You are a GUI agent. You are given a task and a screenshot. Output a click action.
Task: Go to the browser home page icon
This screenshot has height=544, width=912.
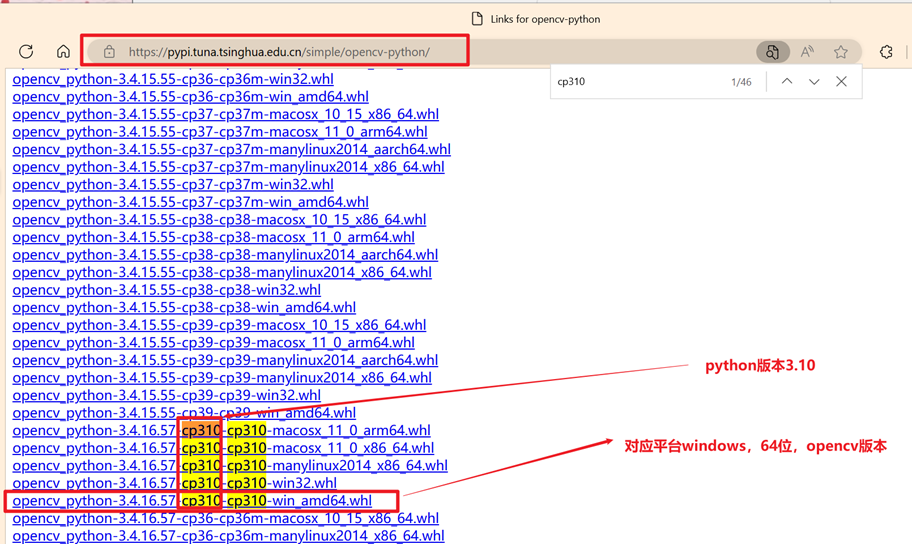(x=63, y=52)
